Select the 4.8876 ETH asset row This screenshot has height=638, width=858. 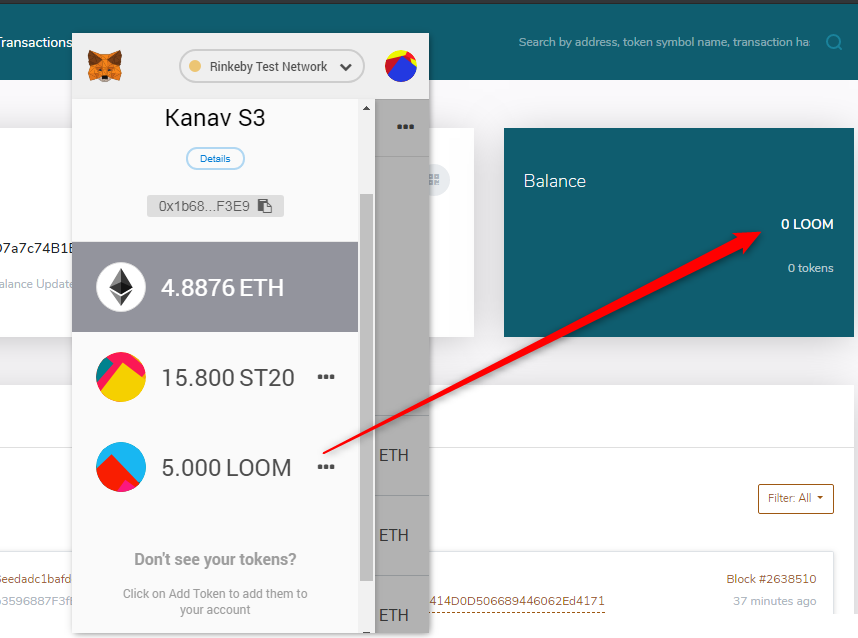215,287
